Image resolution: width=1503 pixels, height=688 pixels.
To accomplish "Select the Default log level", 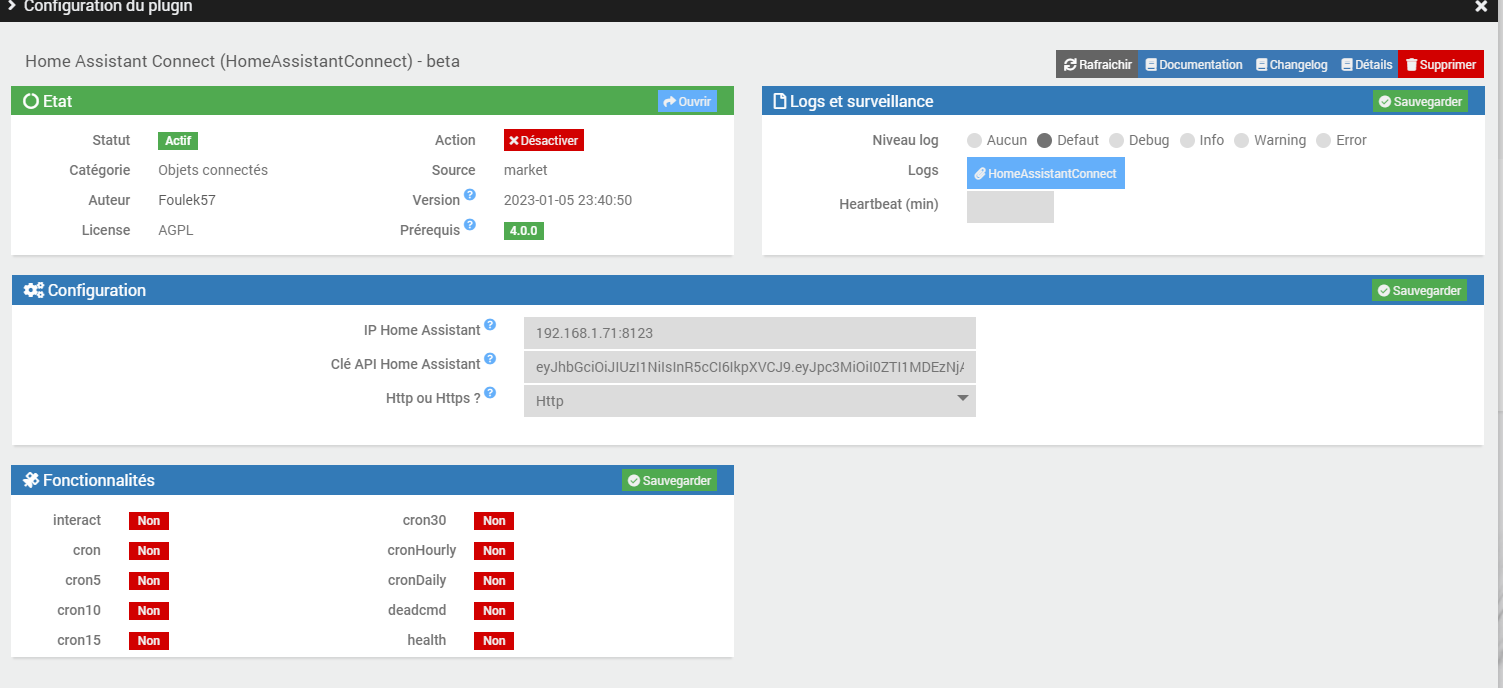I will (x=1045, y=140).
